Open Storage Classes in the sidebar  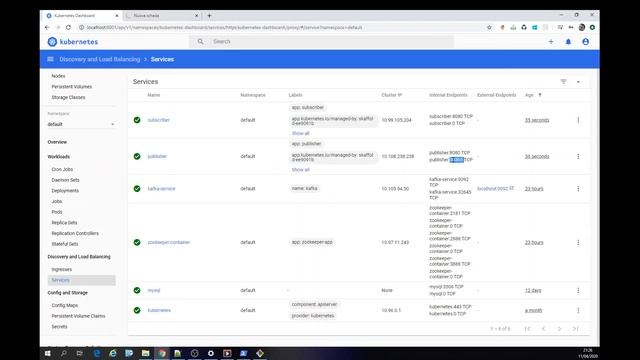(x=68, y=97)
